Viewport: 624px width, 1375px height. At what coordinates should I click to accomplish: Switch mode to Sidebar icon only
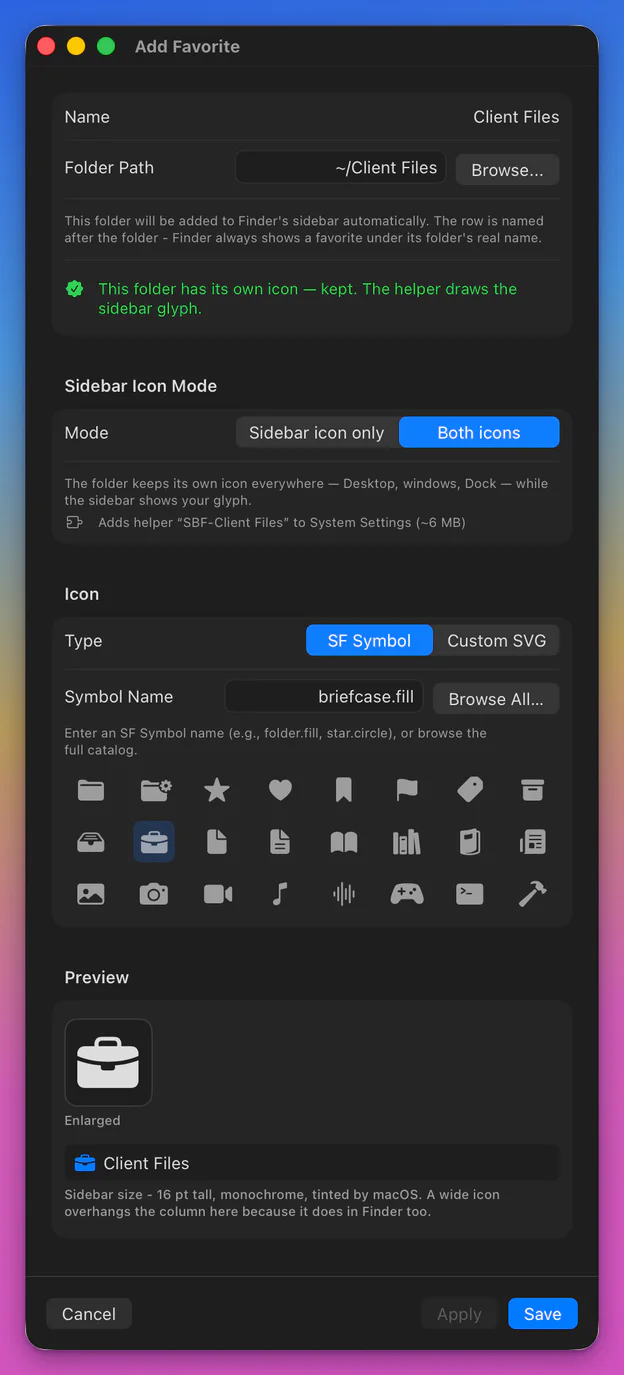click(317, 432)
